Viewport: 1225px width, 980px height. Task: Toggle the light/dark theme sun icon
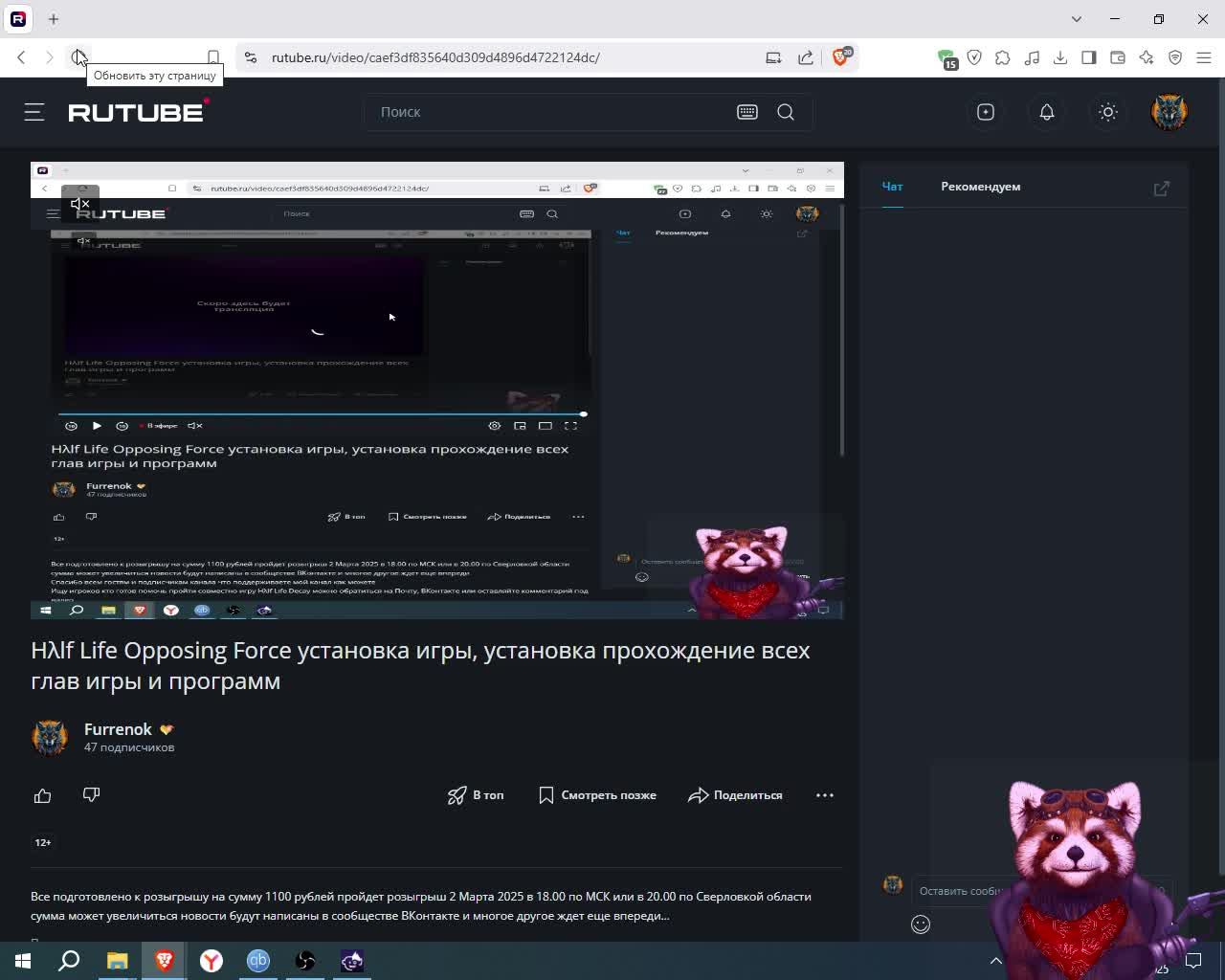pos(1108,112)
